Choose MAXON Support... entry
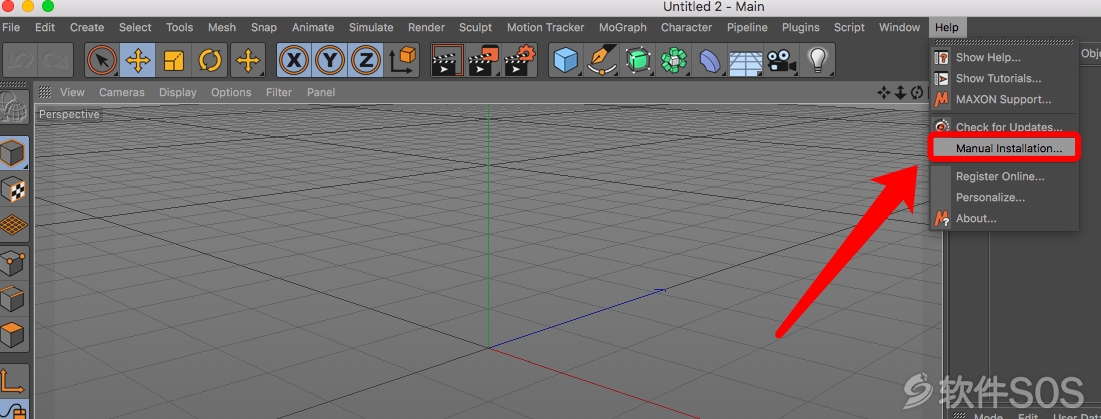 pos(1004,100)
